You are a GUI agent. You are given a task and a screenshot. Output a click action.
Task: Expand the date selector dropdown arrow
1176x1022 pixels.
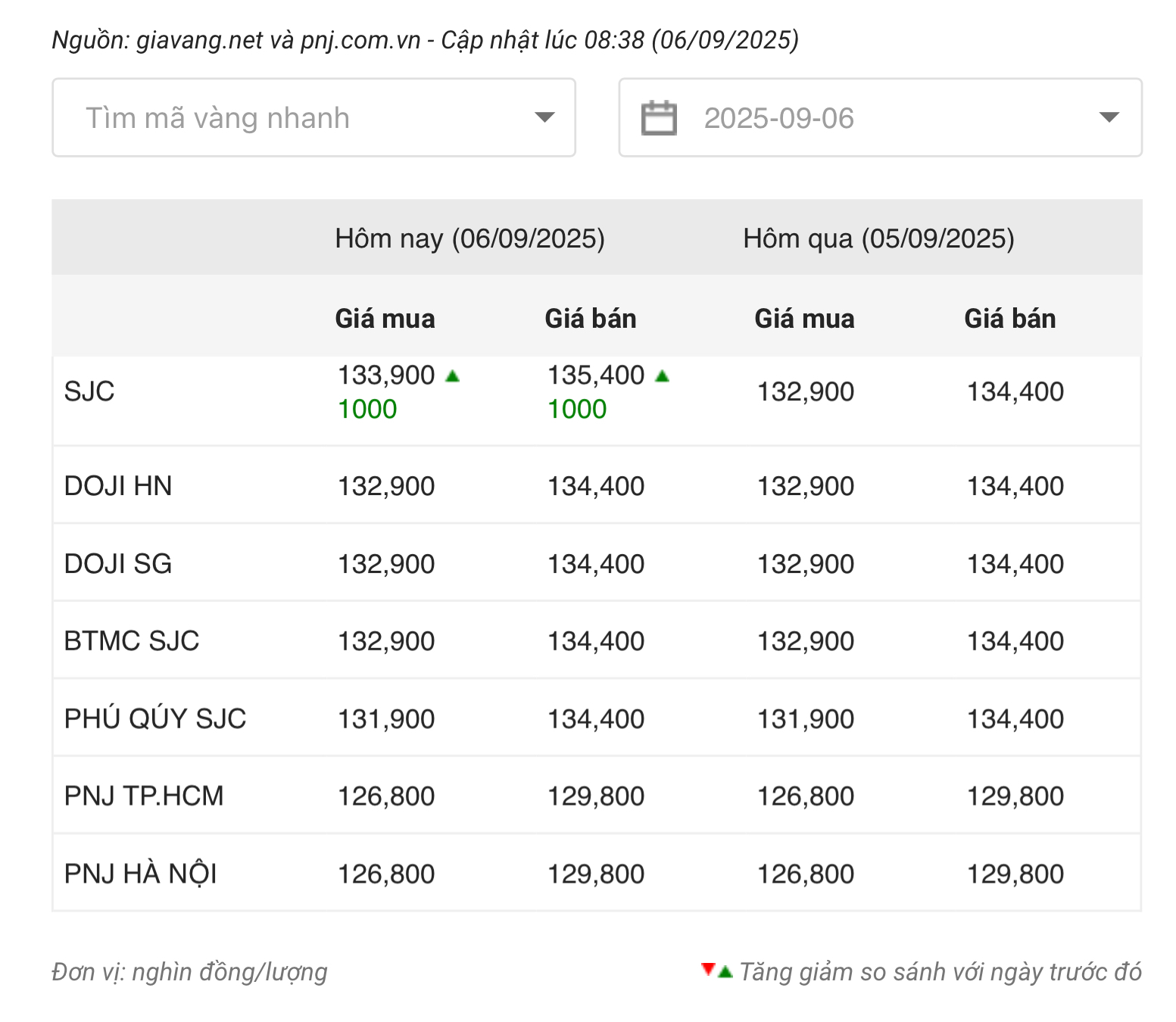[1109, 117]
